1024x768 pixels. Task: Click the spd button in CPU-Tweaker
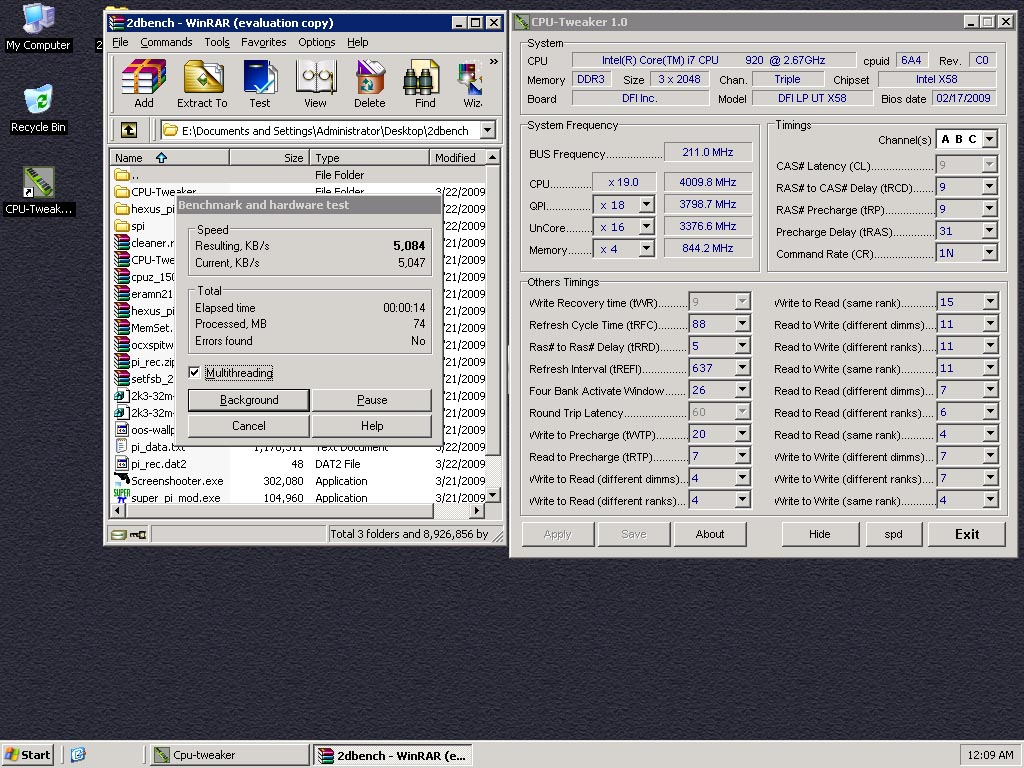click(x=893, y=534)
